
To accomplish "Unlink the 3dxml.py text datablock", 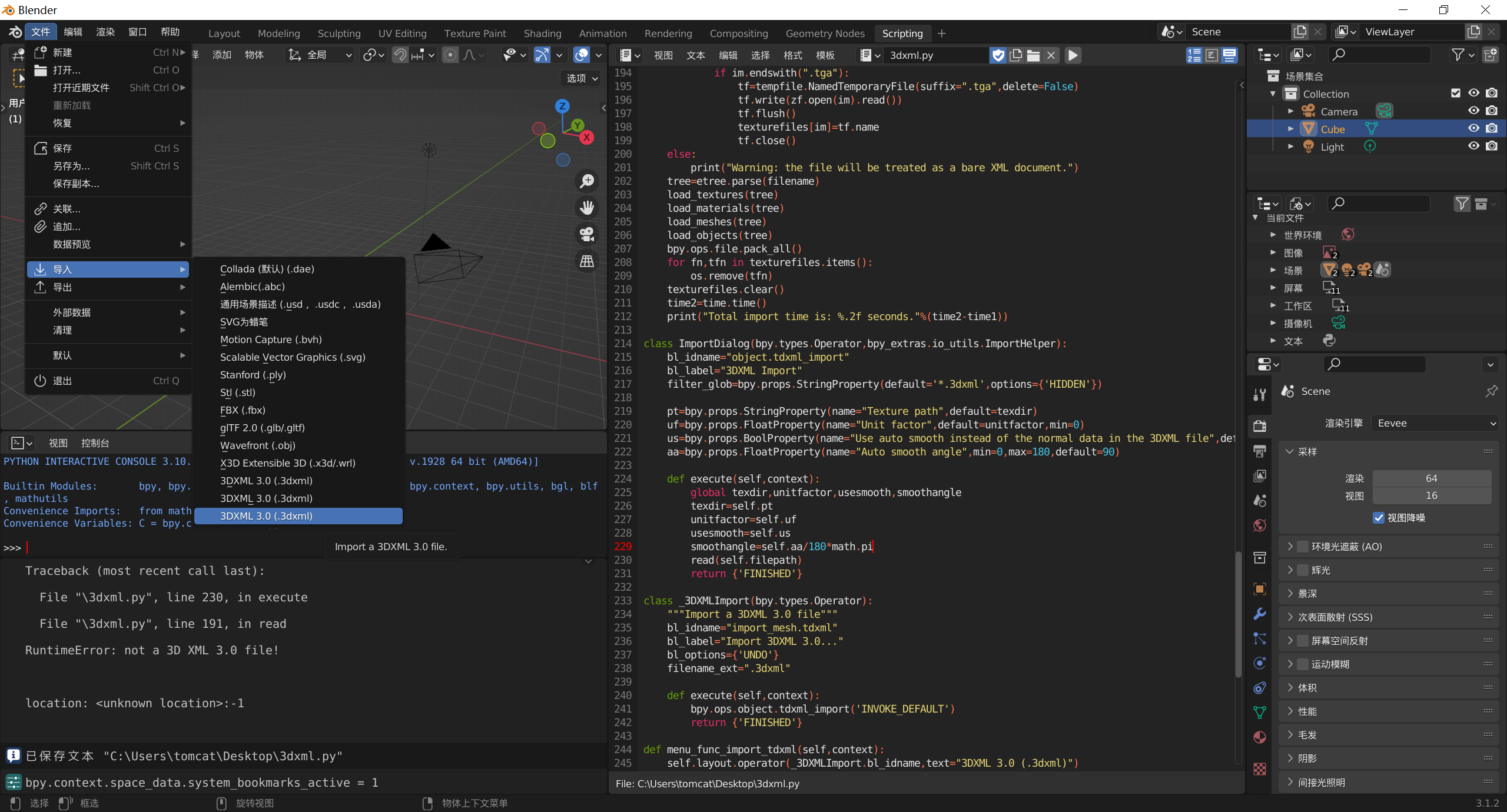I will pyautogui.click(x=1051, y=55).
